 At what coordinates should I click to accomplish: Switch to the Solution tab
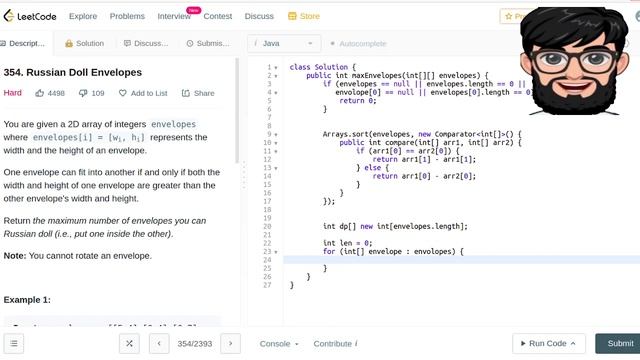click(84, 43)
